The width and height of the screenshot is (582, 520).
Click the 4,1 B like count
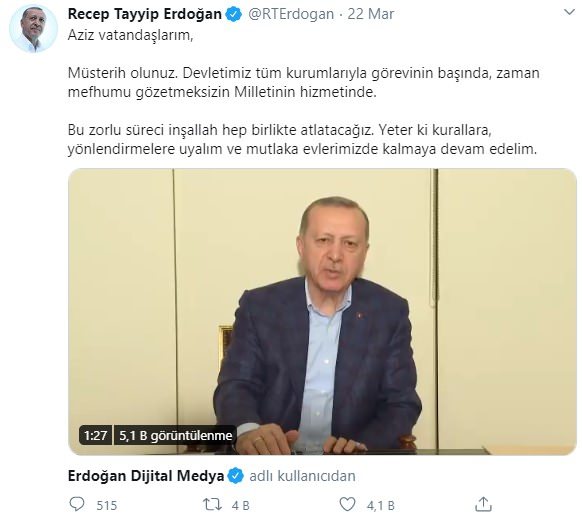point(380,506)
